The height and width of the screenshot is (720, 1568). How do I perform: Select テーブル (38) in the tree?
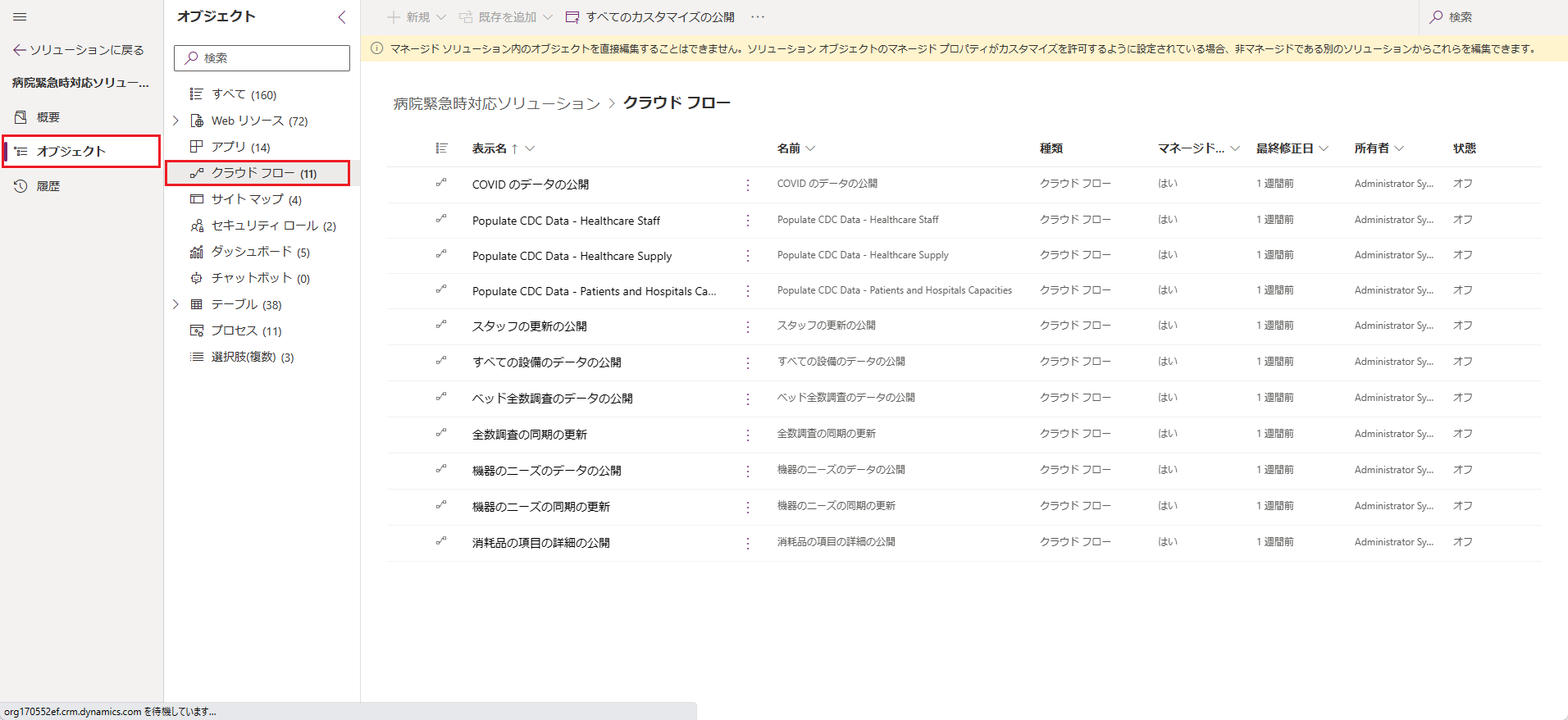point(246,304)
